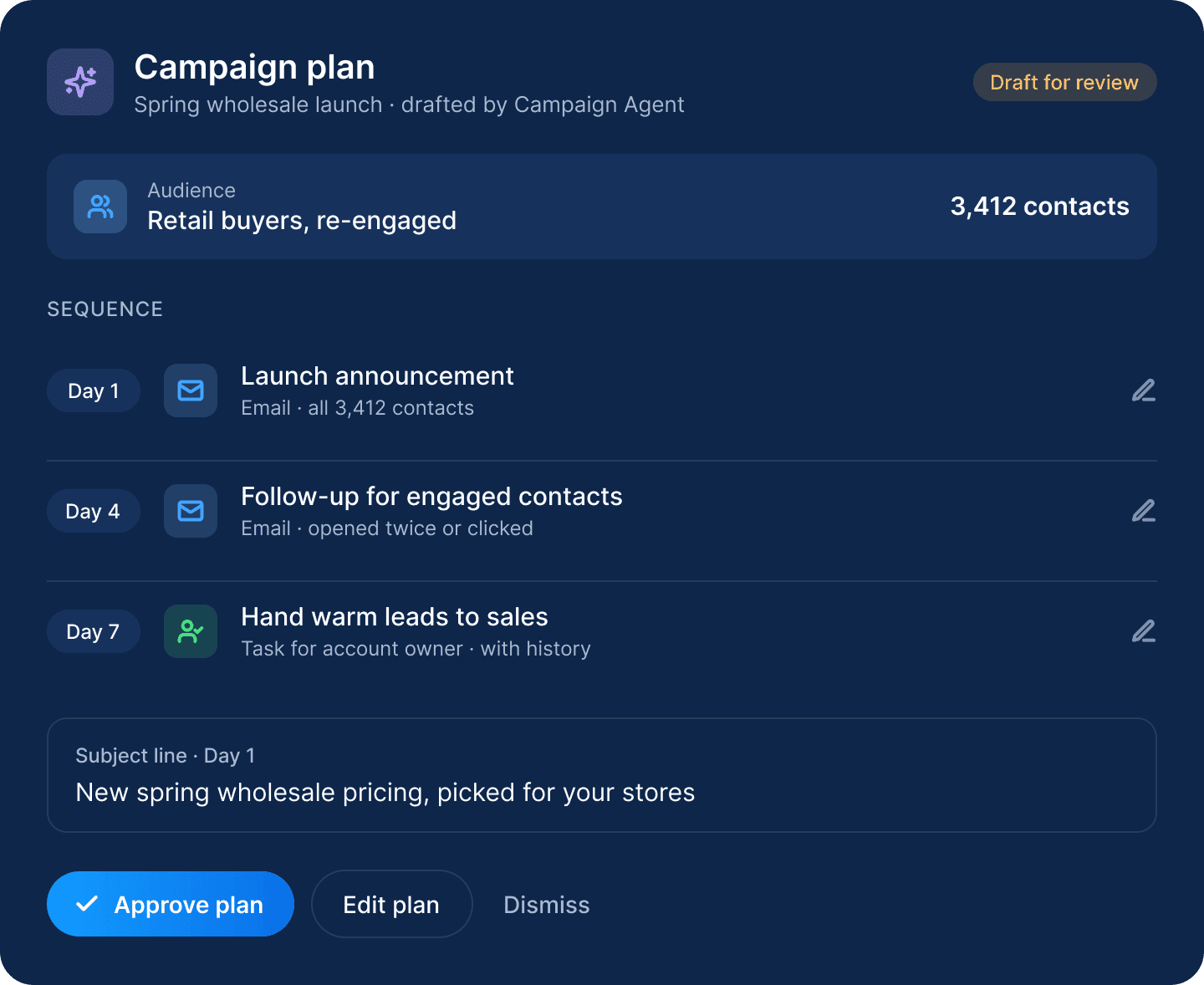Select the Day 1 pill
Image resolution: width=1204 pixels, height=985 pixels.
[x=94, y=390]
